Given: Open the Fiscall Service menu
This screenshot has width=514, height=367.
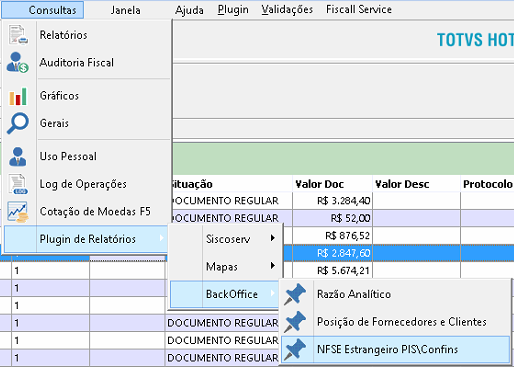Looking at the screenshot, I should 359,9.
